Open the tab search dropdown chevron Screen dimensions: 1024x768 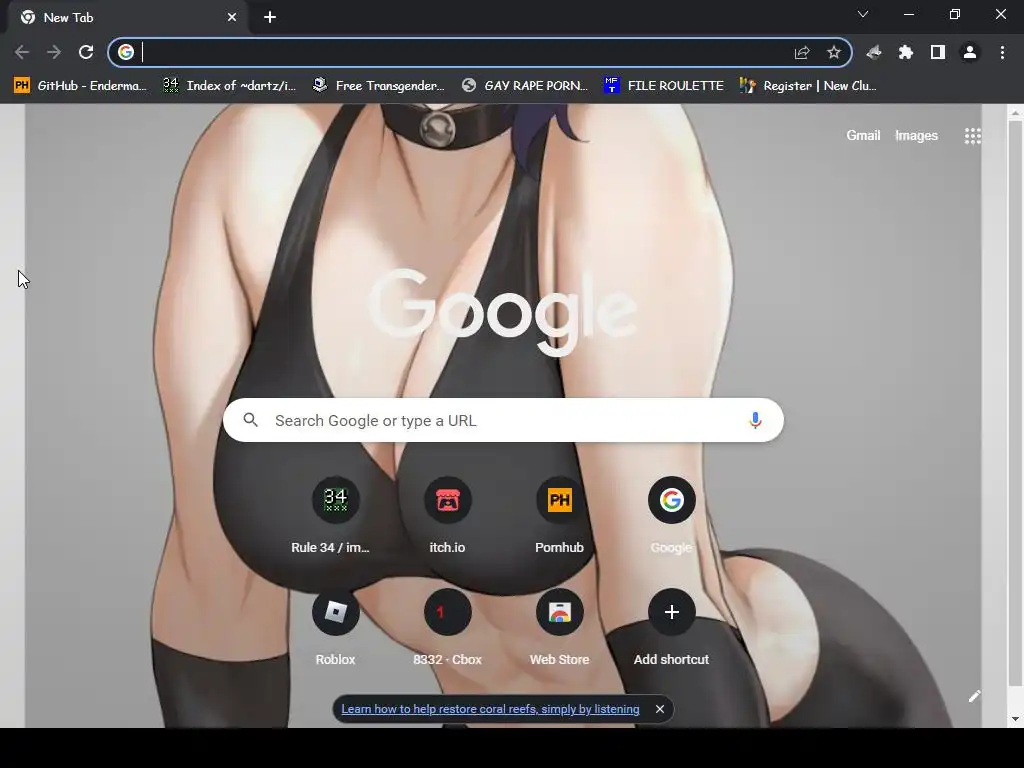click(x=863, y=14)
